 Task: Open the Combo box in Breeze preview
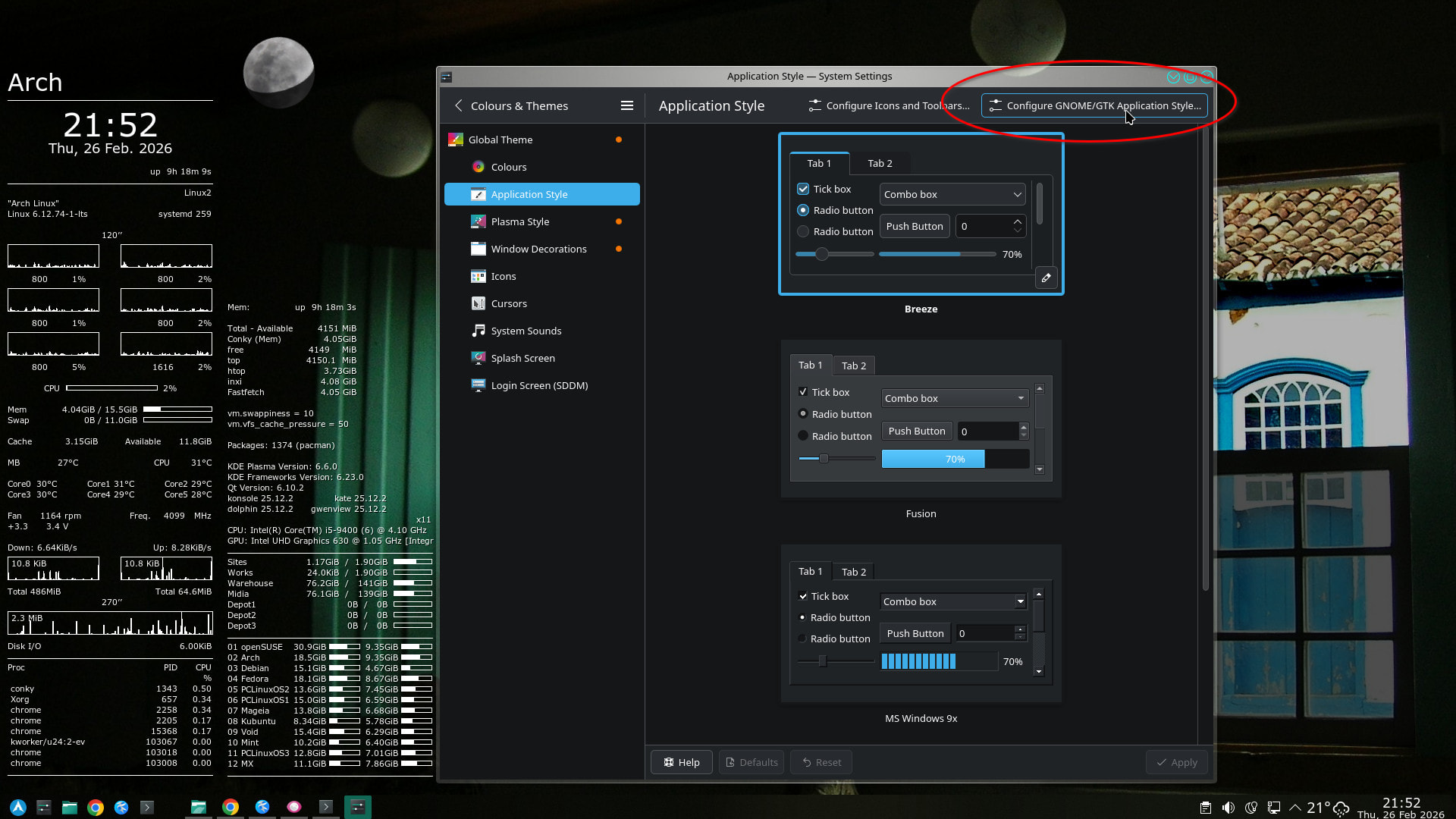952,194
